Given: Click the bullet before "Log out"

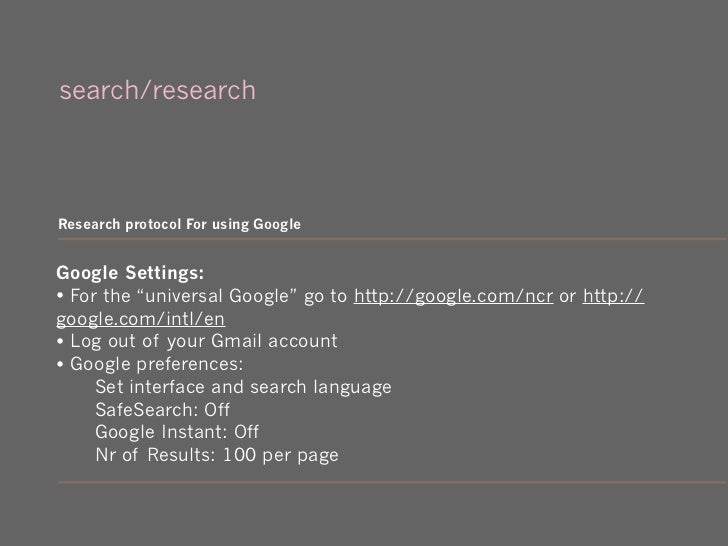Looking at the screenshot, I should 60,342.
